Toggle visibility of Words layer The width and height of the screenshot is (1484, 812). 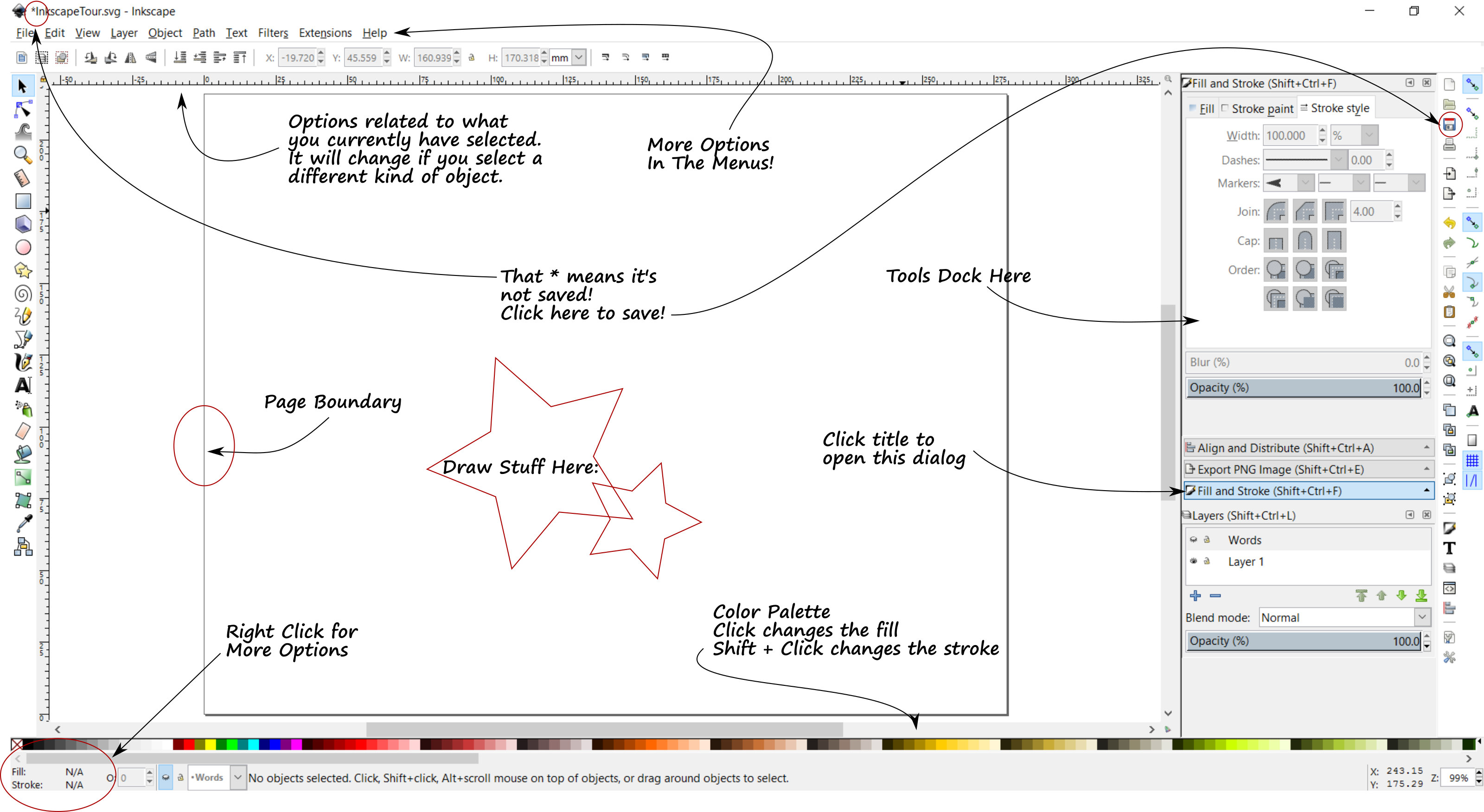1194,540
